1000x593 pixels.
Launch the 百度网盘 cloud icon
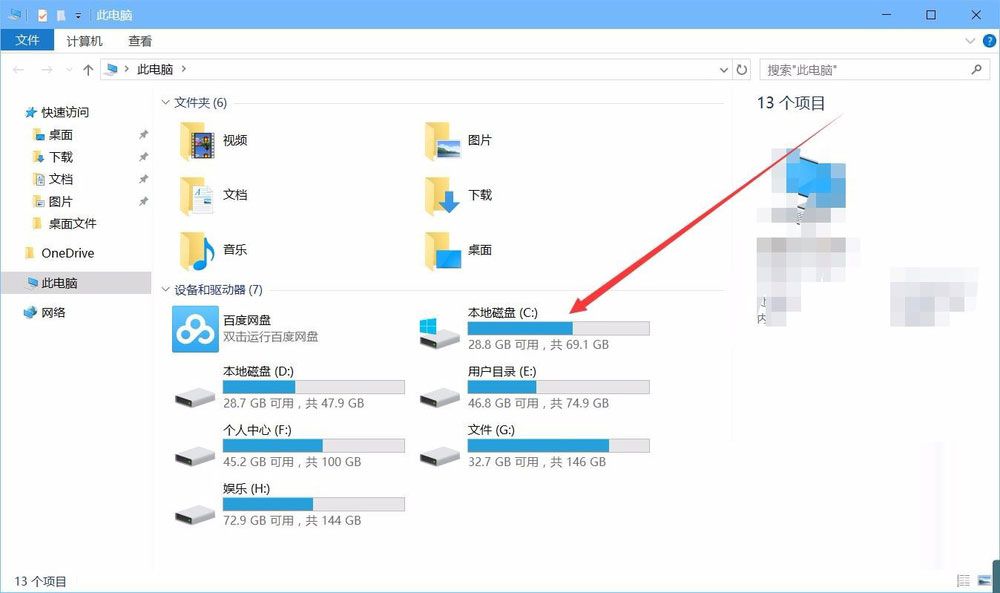click(x=195, y=328)
